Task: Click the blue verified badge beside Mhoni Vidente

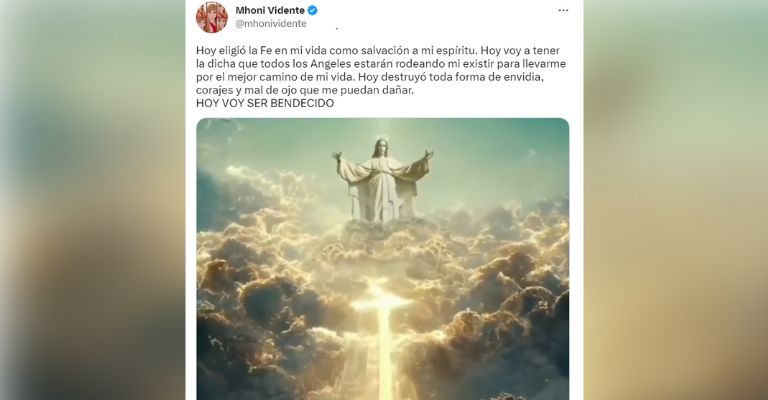Action: 312,10
